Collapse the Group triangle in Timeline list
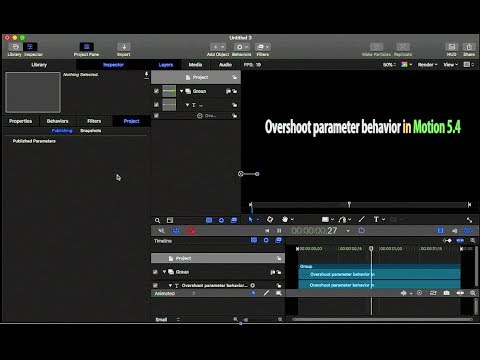This screenshot has height=360, width=480. pyautogui.click(x=164, y=272)
